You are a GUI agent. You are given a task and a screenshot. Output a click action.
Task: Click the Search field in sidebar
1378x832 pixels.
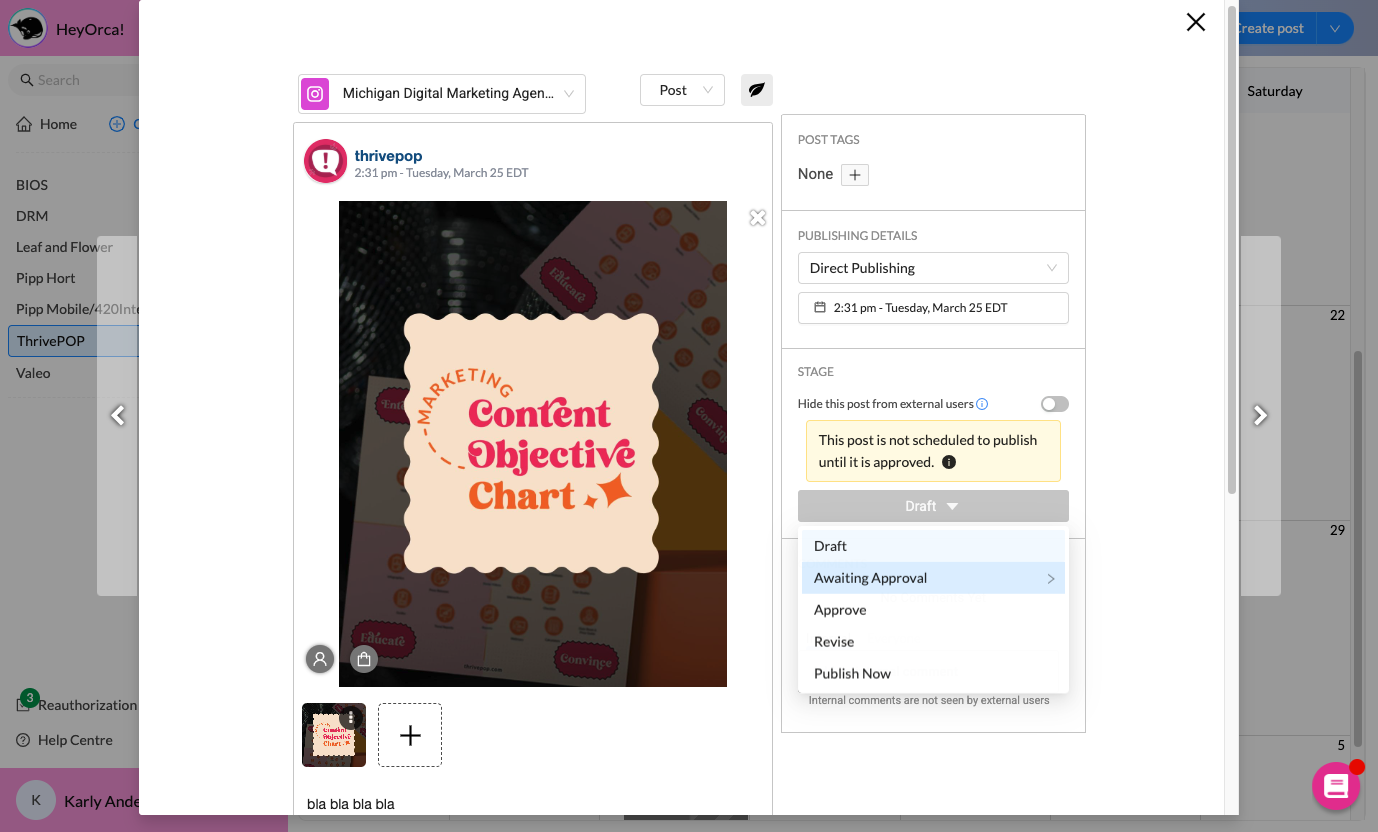coord(74,80)
